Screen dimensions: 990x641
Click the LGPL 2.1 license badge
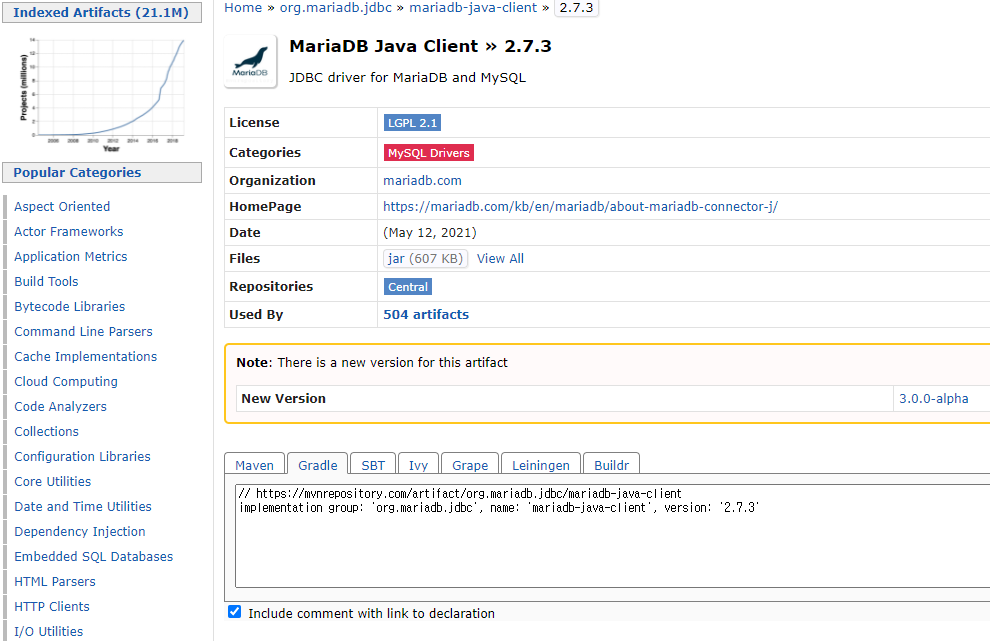tap(412, 123)
